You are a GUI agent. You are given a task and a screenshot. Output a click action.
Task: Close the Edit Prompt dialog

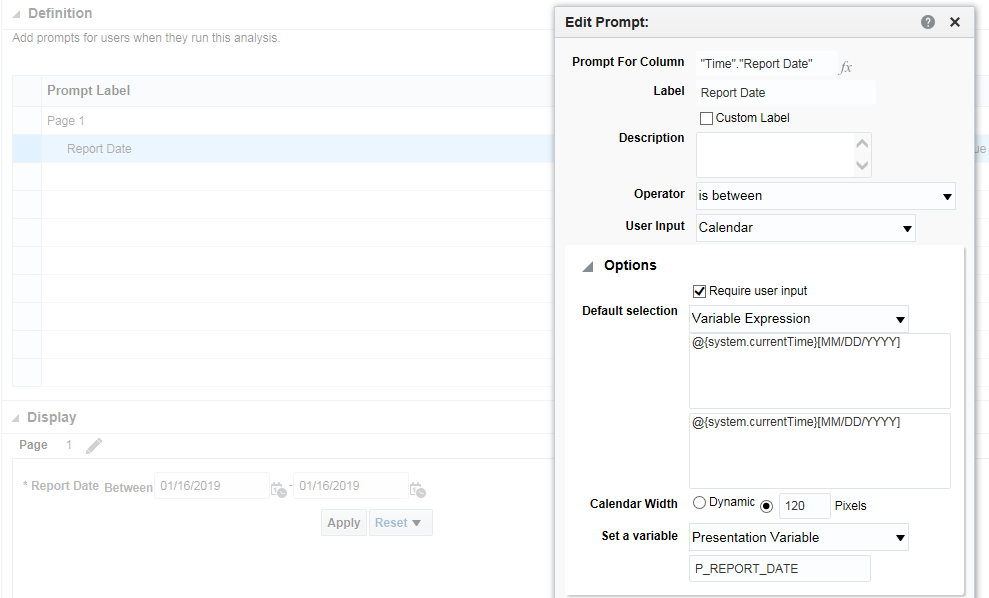[x=955, y=21]
